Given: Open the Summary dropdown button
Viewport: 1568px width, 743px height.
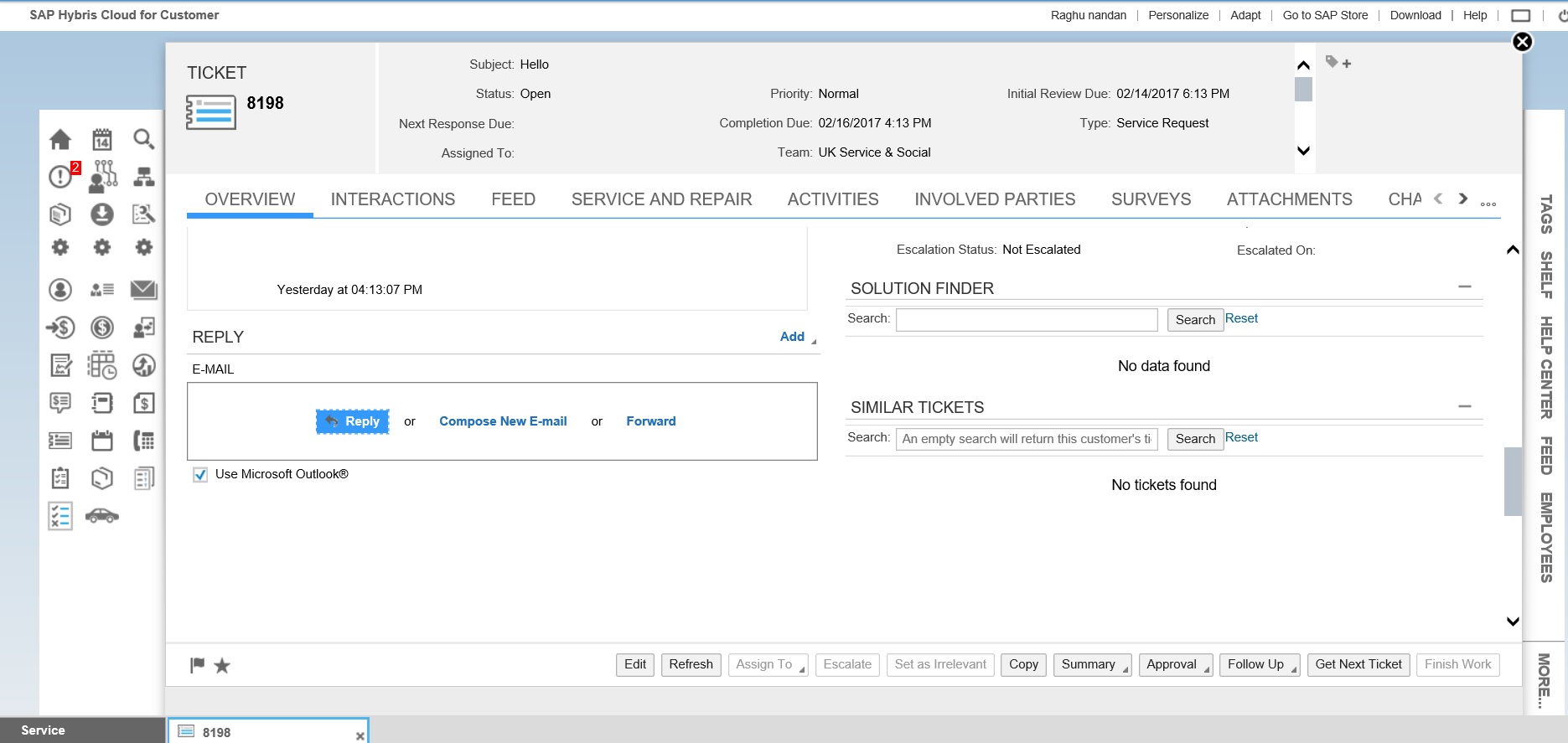Looking at the screenshot, I should click(1092, 664).
